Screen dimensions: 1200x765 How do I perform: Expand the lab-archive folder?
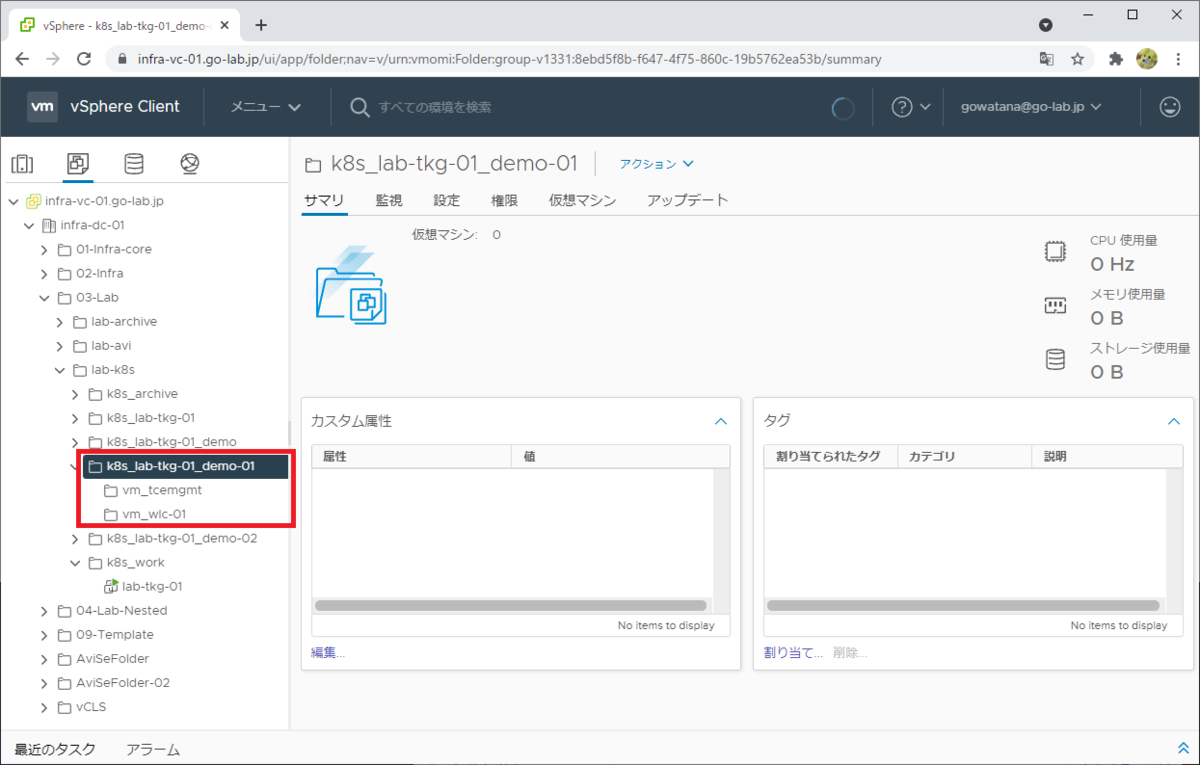(x=59, y=321)
